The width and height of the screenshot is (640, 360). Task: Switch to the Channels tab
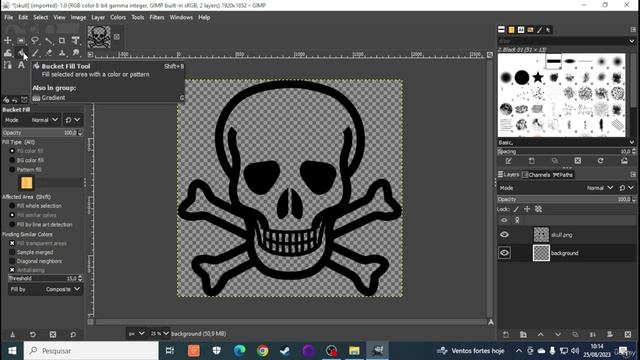click(x=536, y=175)
